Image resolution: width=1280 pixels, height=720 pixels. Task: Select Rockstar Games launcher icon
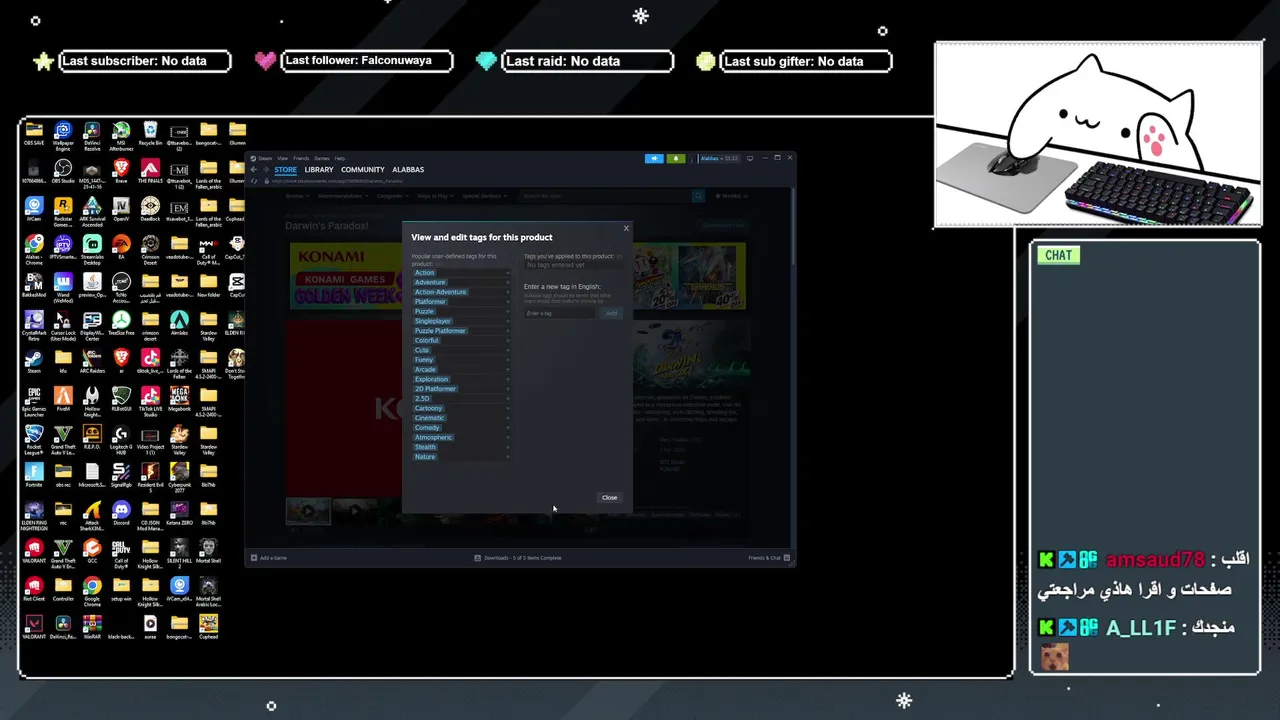point(63,212)
